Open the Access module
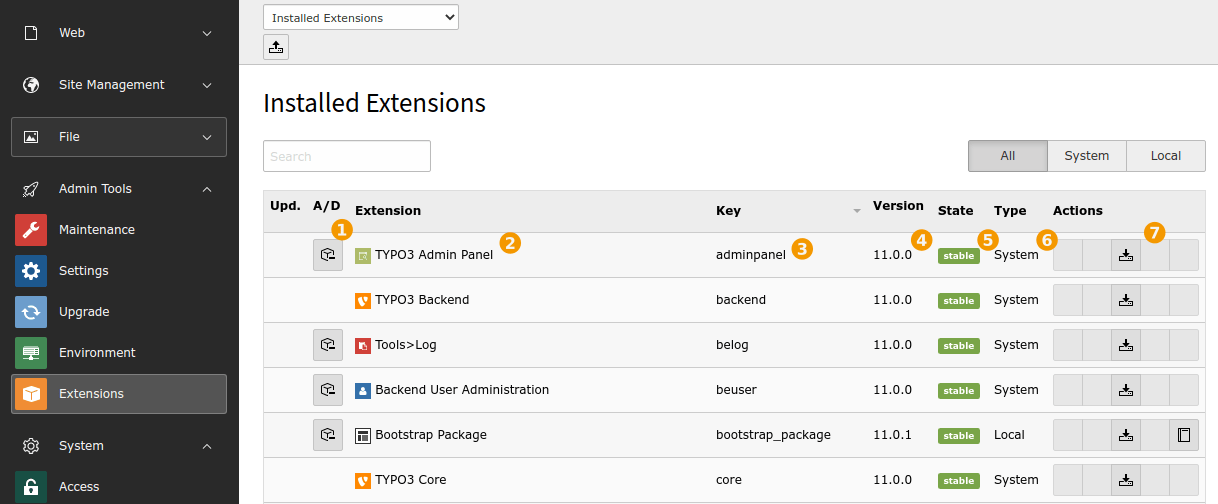Viewport: 1218px width, 504px height. (119, 487)
